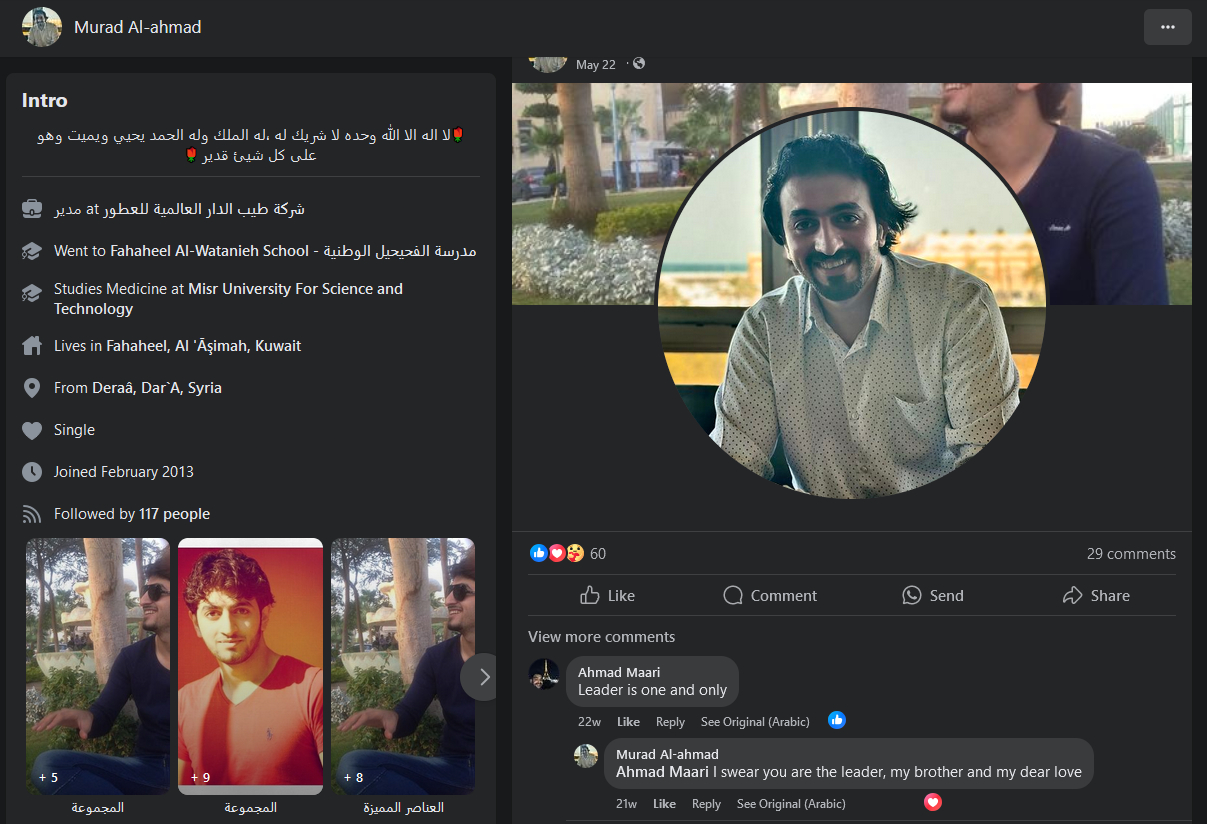Open Misr University For Science and Technology page

pos(228,299)
